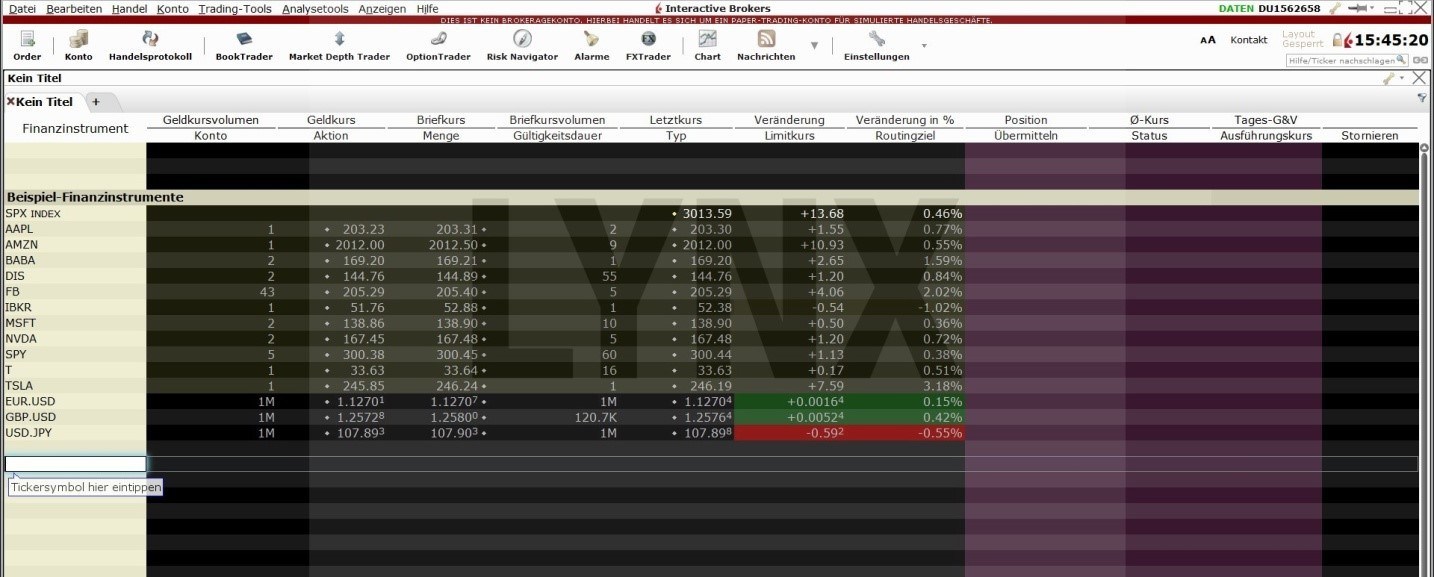Click the magnifier in the ticker search box
Screen dimensions: 1434x577
1403,61
